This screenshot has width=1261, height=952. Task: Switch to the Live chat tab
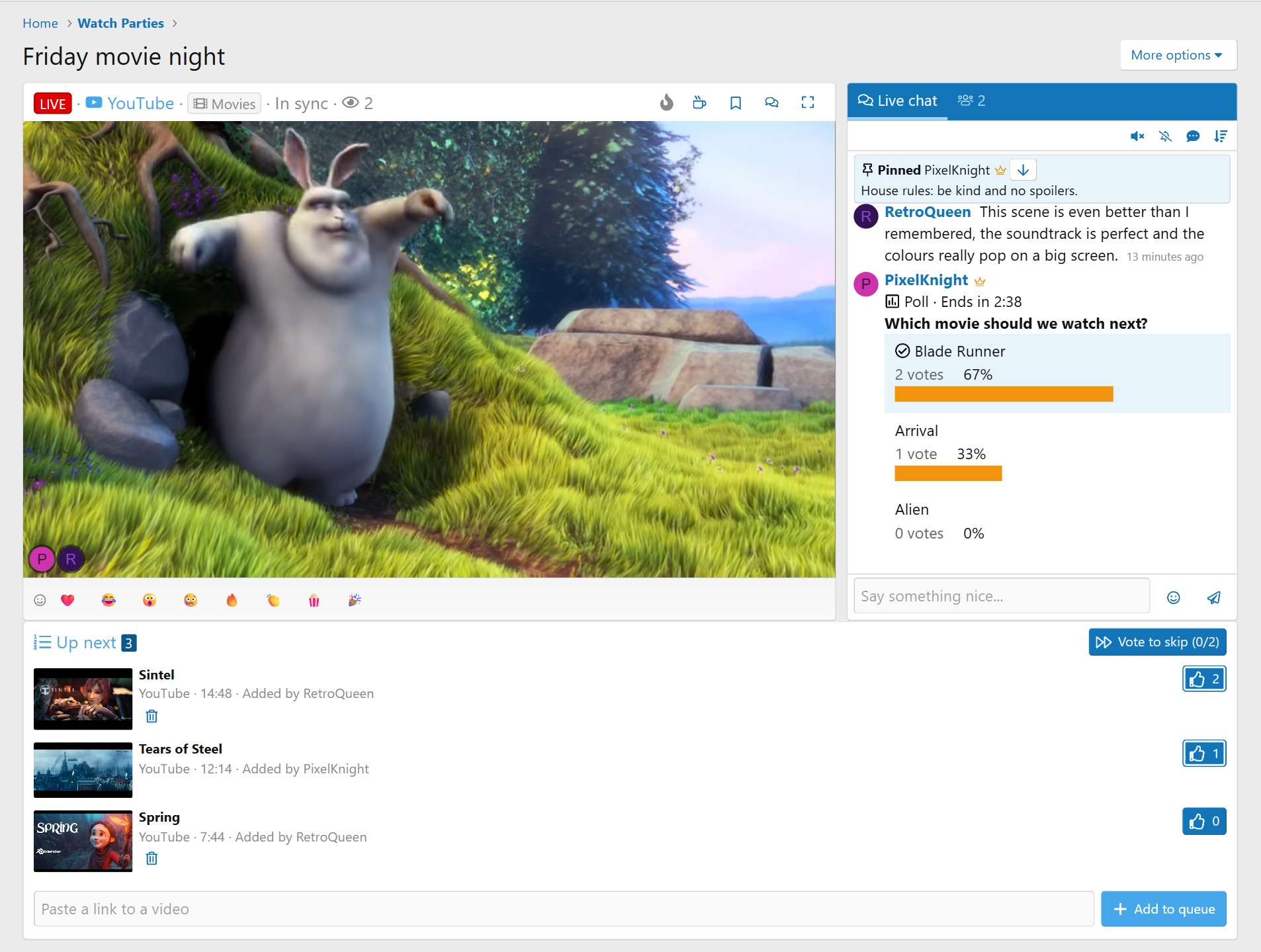coord(897,101)
